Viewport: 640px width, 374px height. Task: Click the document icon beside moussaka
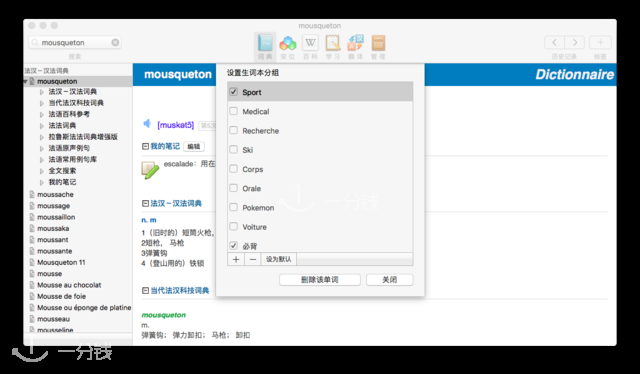32,228
